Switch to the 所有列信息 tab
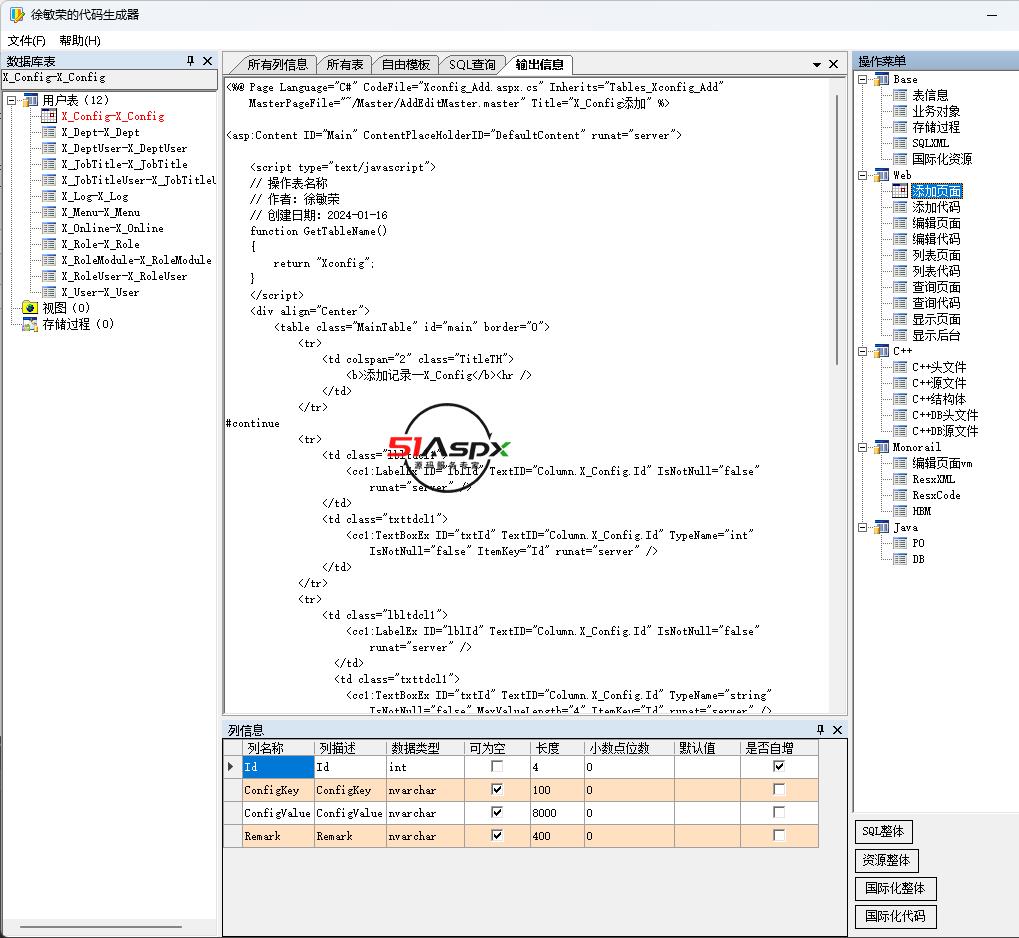1019x938 pixels. pyautogui.click(x=277, y=64)
